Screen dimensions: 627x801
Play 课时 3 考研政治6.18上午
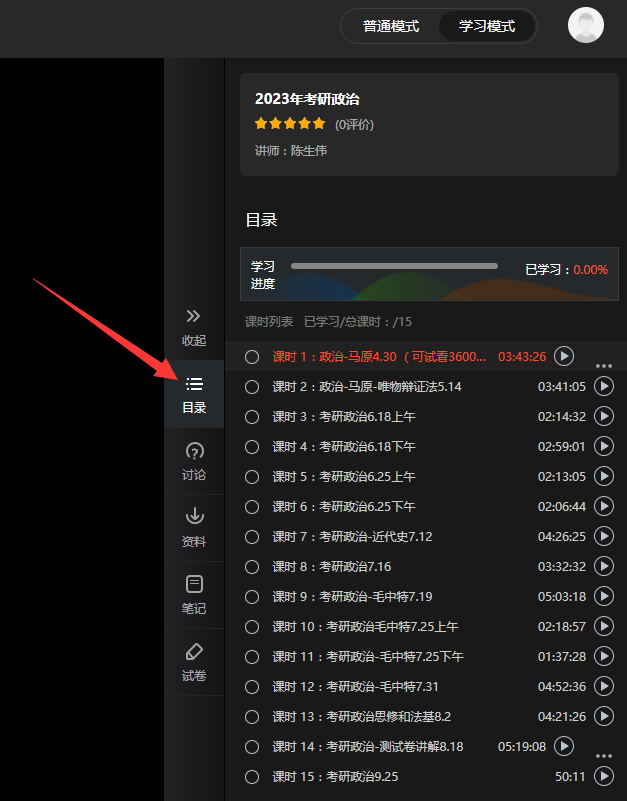point(603,416)
